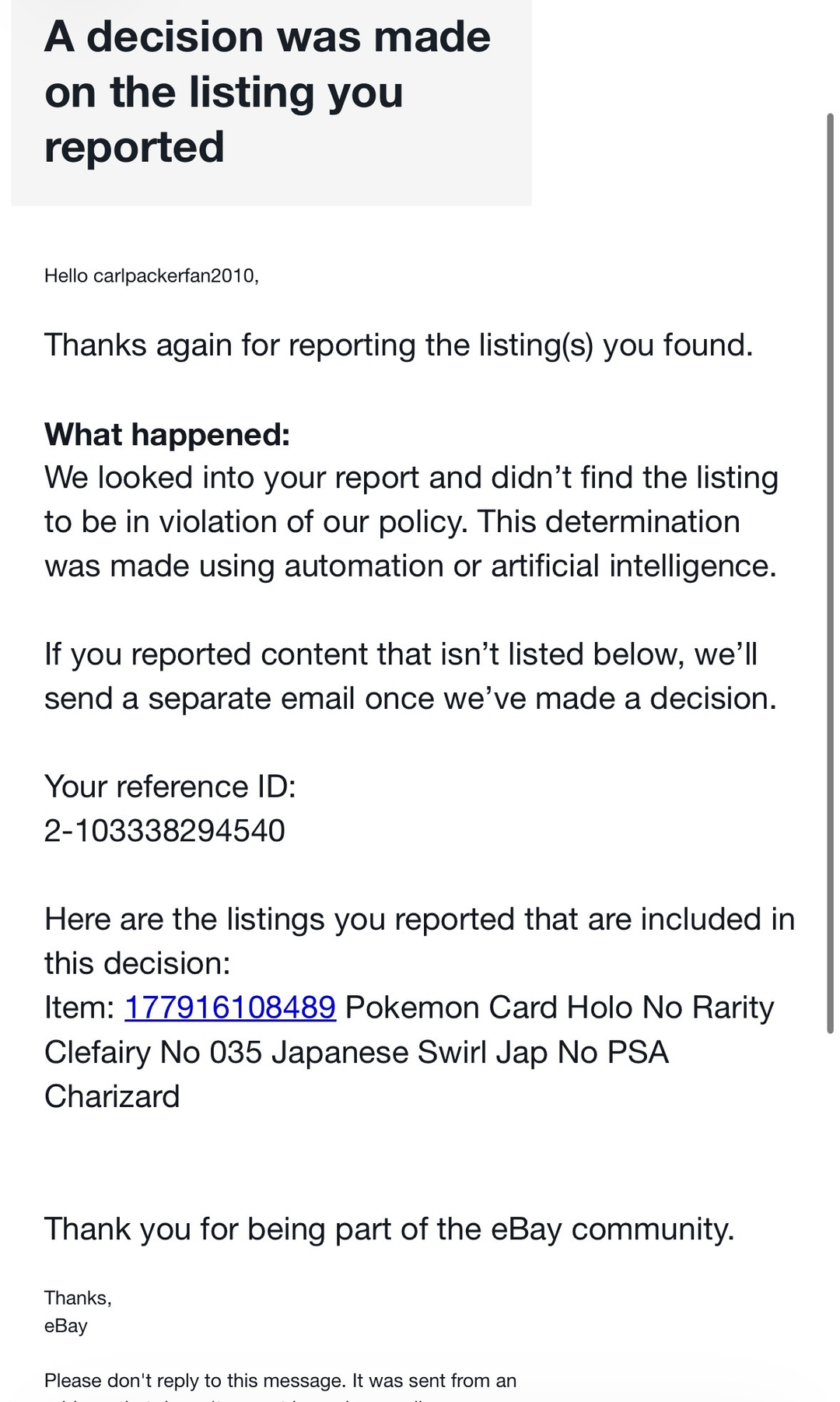840x1402 pixels.
Task: Select reference number 2-103338294540
Action: 165,831
